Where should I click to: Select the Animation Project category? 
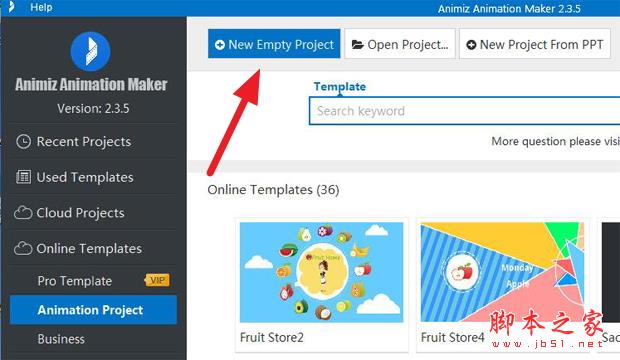pyautogui.click(x=93, y=310)
